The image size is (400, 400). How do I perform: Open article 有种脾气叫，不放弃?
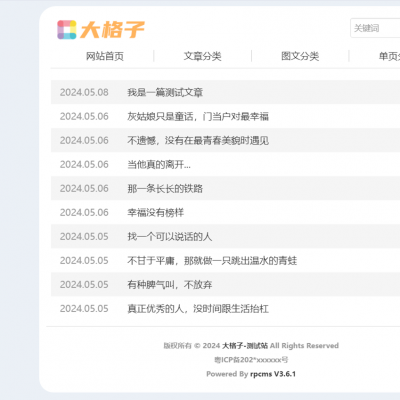point(170,284)
